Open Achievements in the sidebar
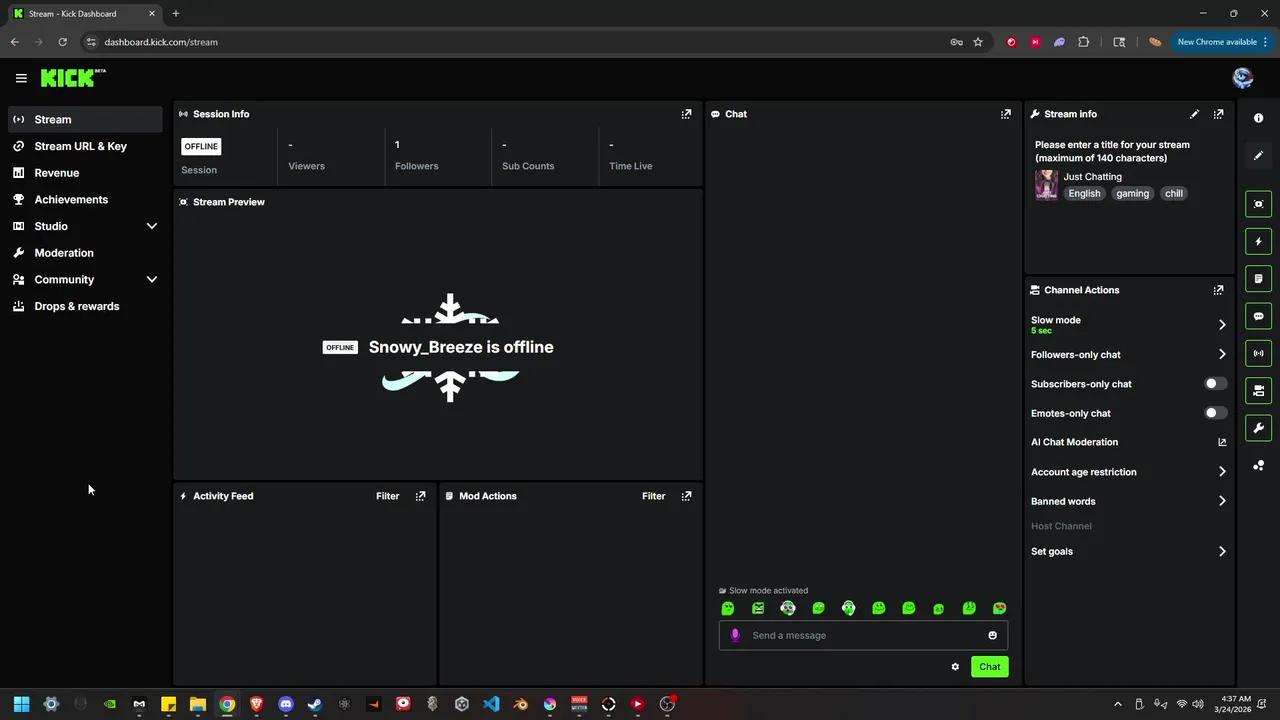The height and width of the screenshot is (720, 1280). (85, 199)
